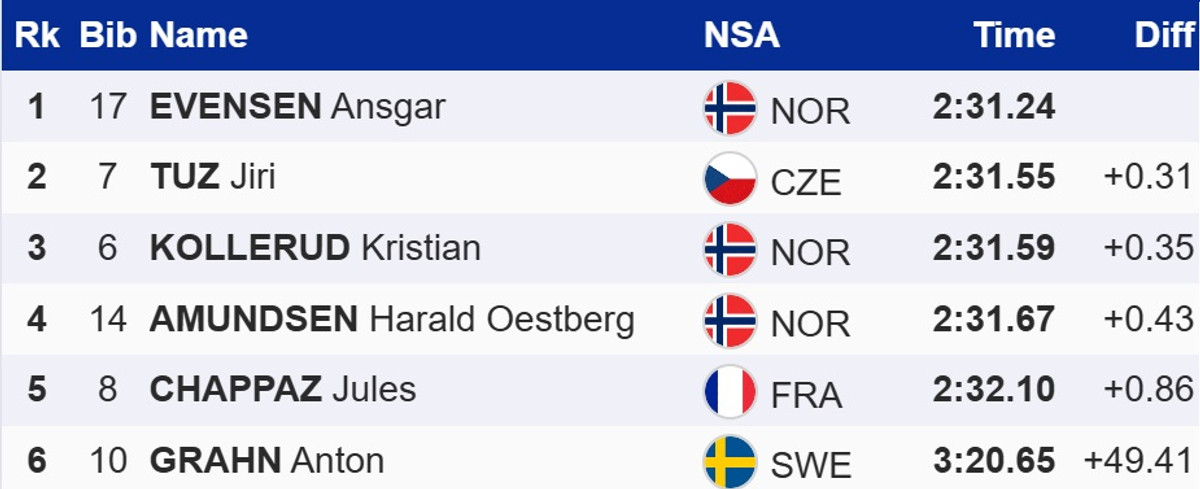
Task: Click the Diff column header
Action: pyautogui.click(x=1164, y=36)
